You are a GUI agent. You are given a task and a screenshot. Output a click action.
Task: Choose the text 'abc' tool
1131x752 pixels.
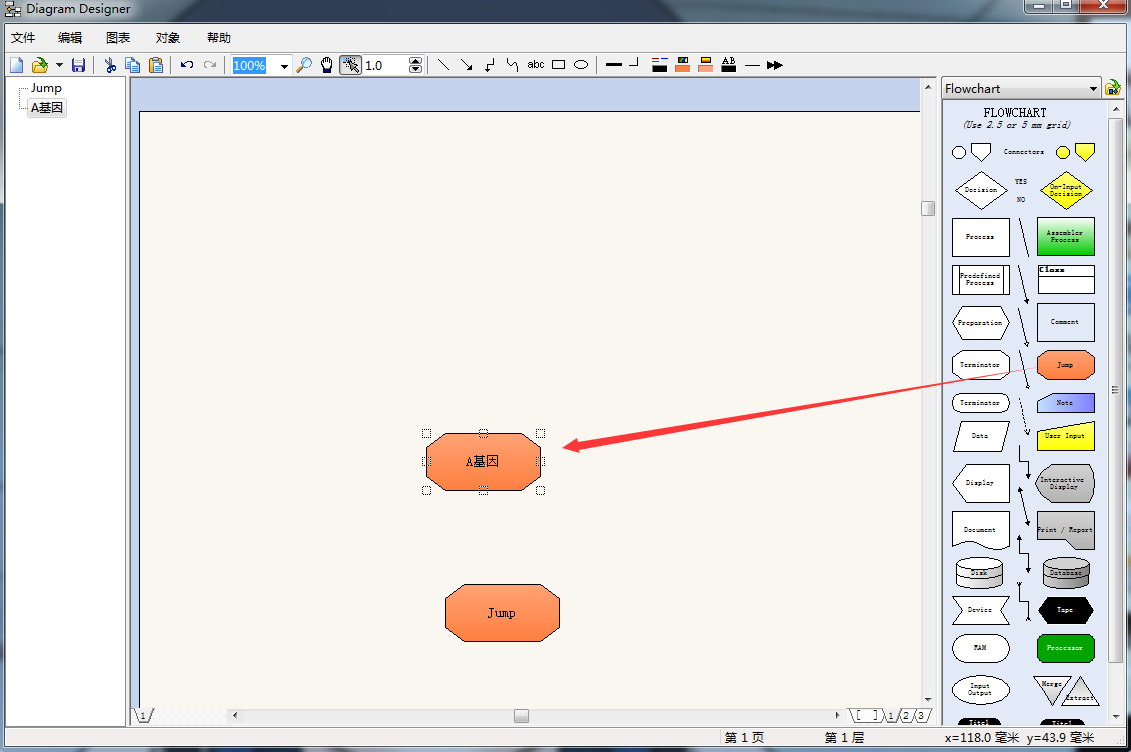(536, 65)
